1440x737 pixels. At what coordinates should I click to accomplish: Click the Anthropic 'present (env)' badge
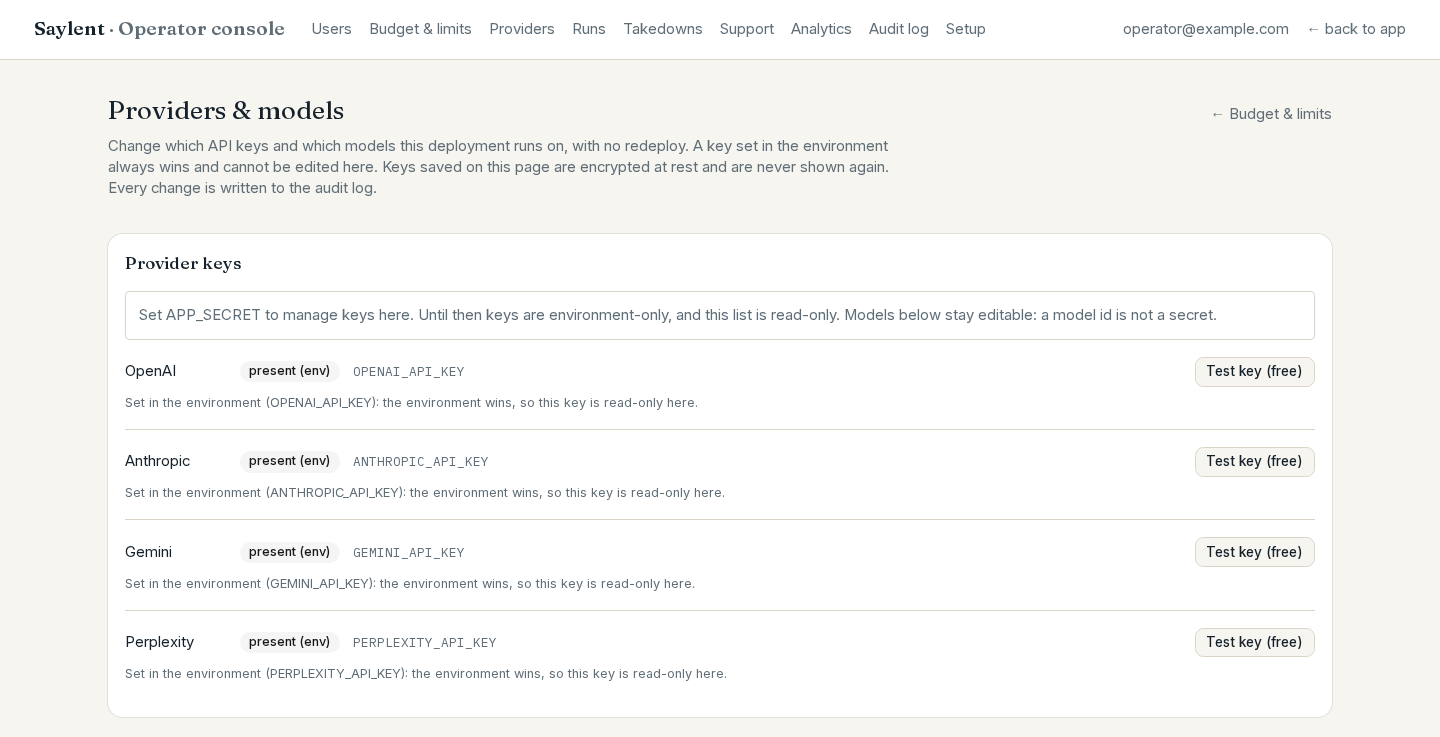pyautogui.click(x=290, y=461)
